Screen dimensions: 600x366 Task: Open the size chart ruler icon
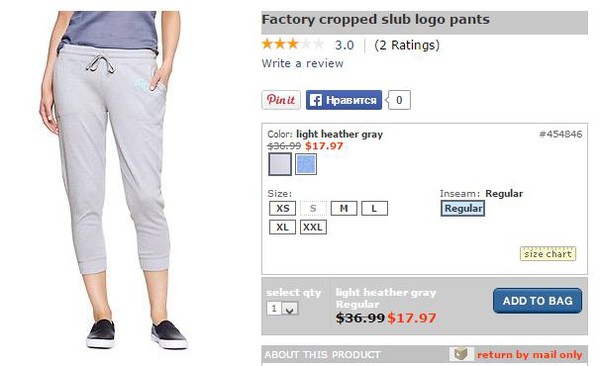[548, 253]
